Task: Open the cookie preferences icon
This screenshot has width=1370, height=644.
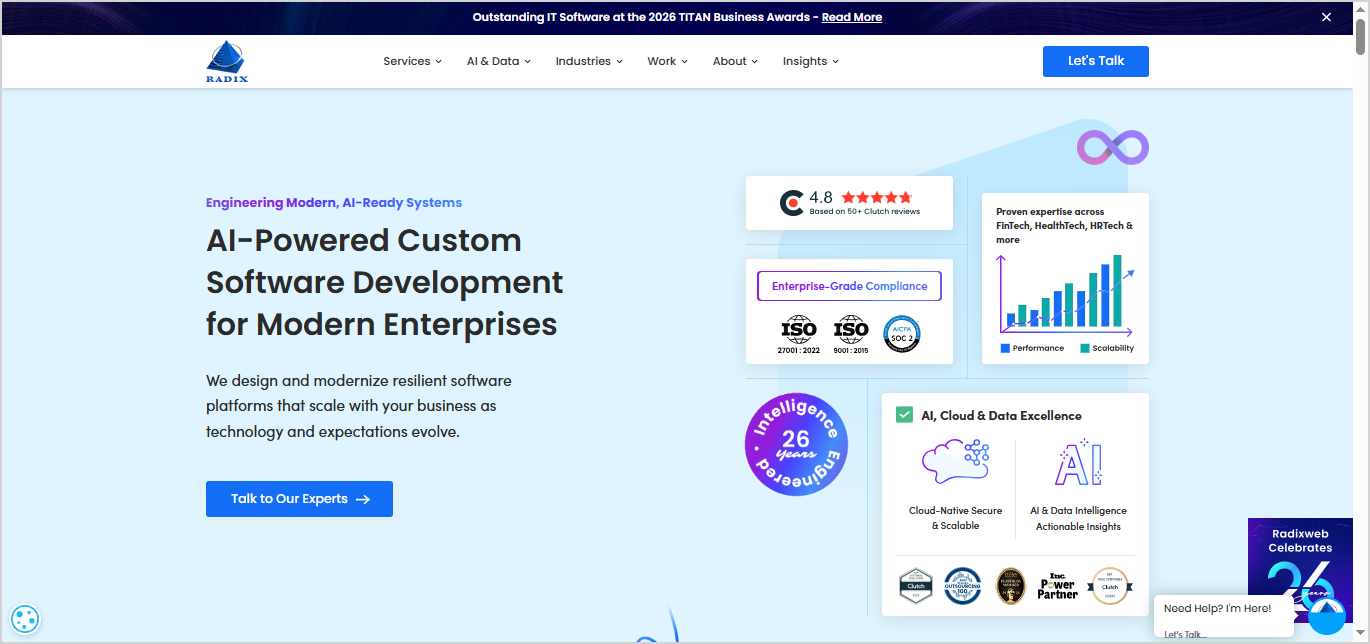Action: 25,619
